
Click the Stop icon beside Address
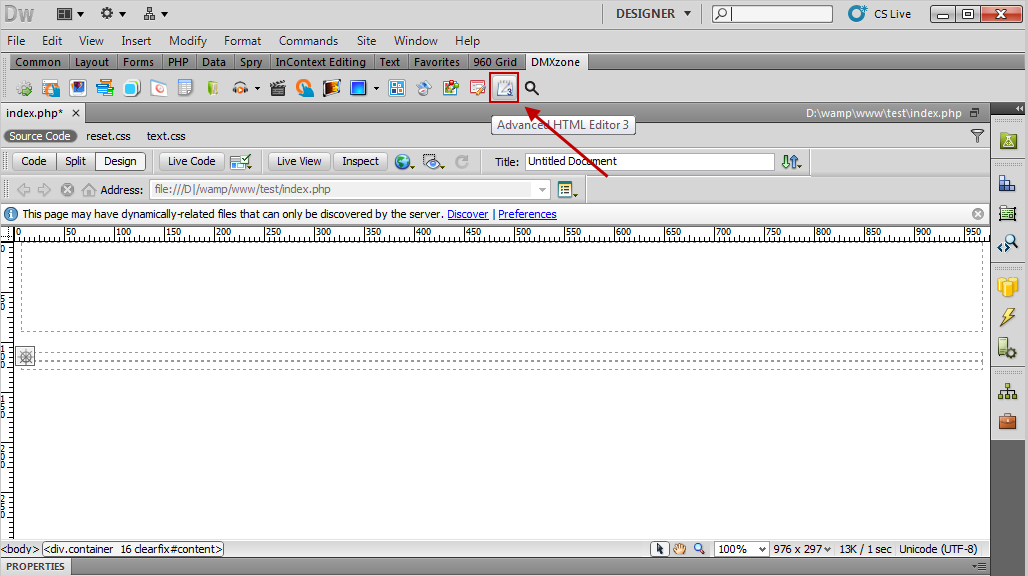67,190
